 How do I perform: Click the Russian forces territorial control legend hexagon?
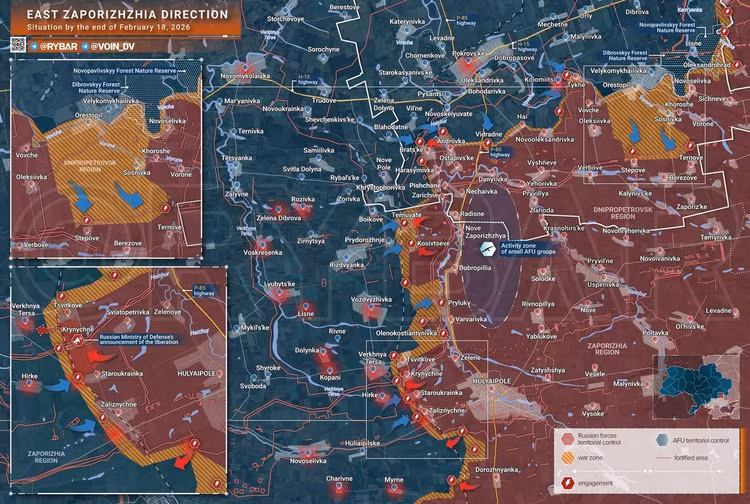click(568, 440)
